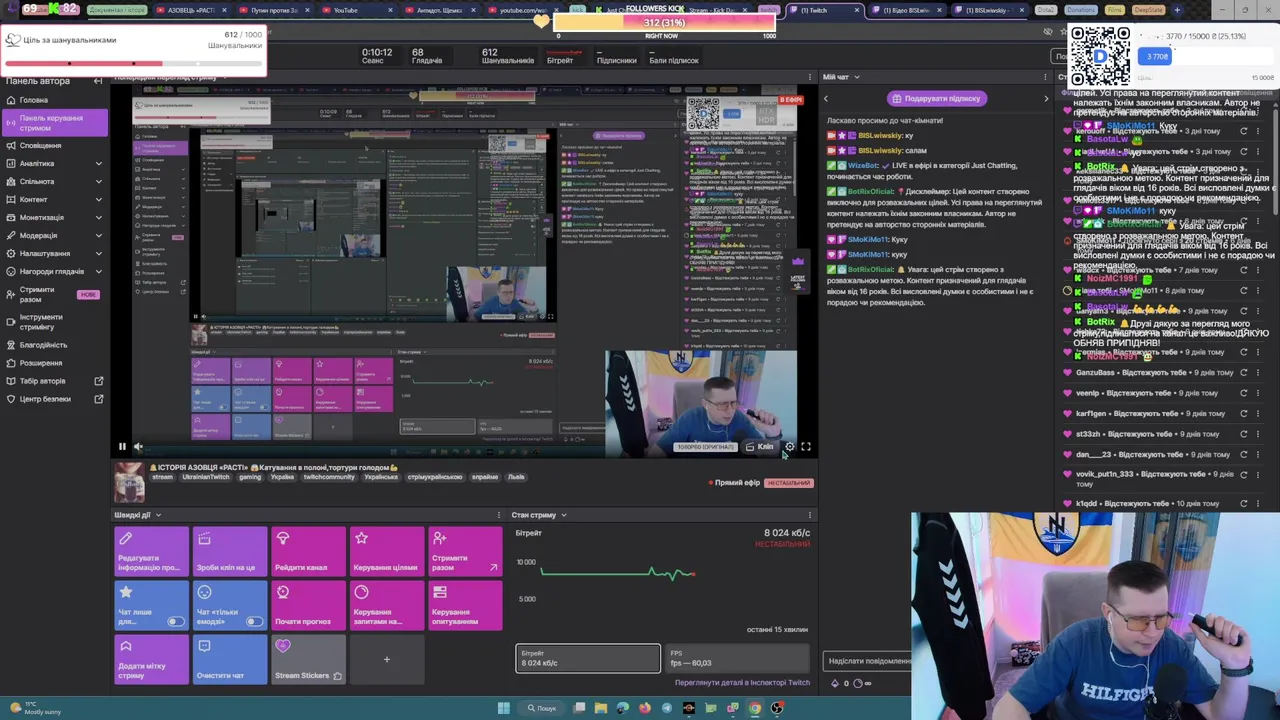Image resolution: width=1280 pixels, height=720 pixels.
Task: Open Розширення in the sidebar
Action: (x=54, y=363)
